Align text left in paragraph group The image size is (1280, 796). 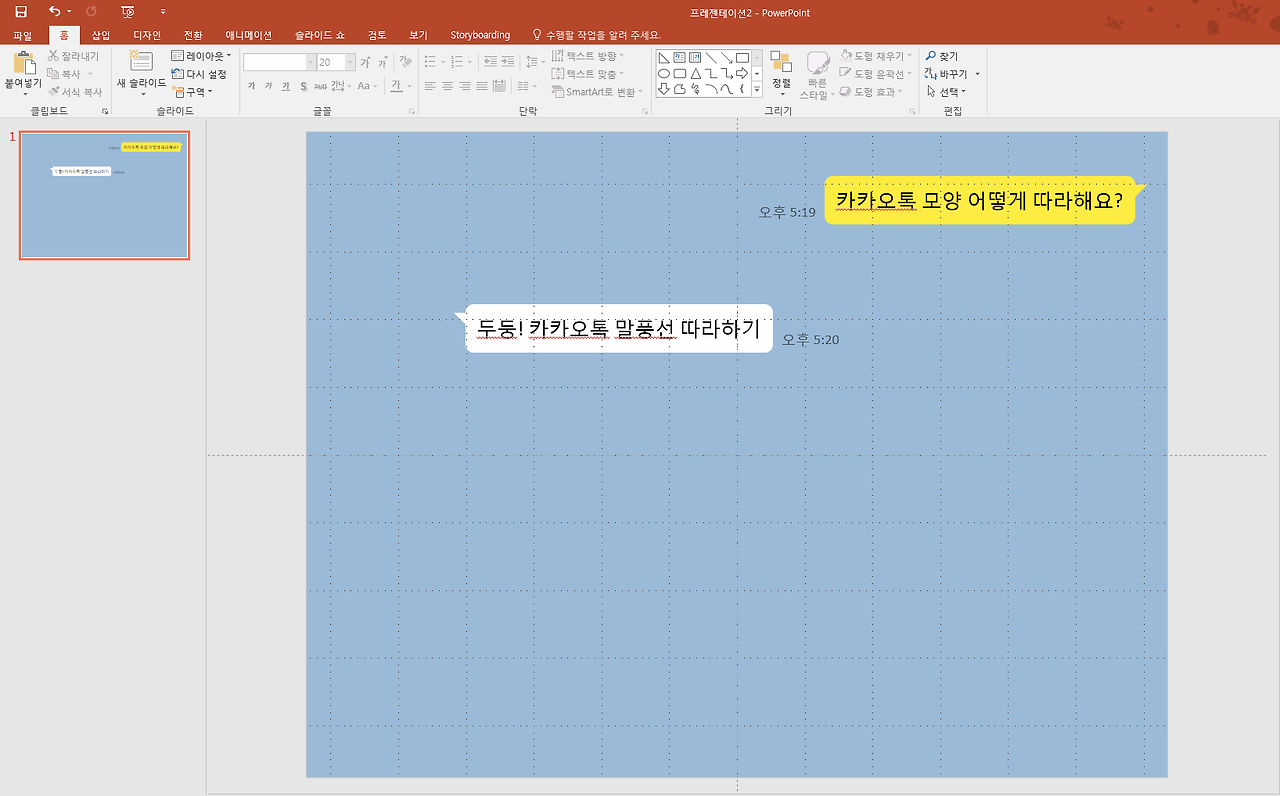coord(429,87)
